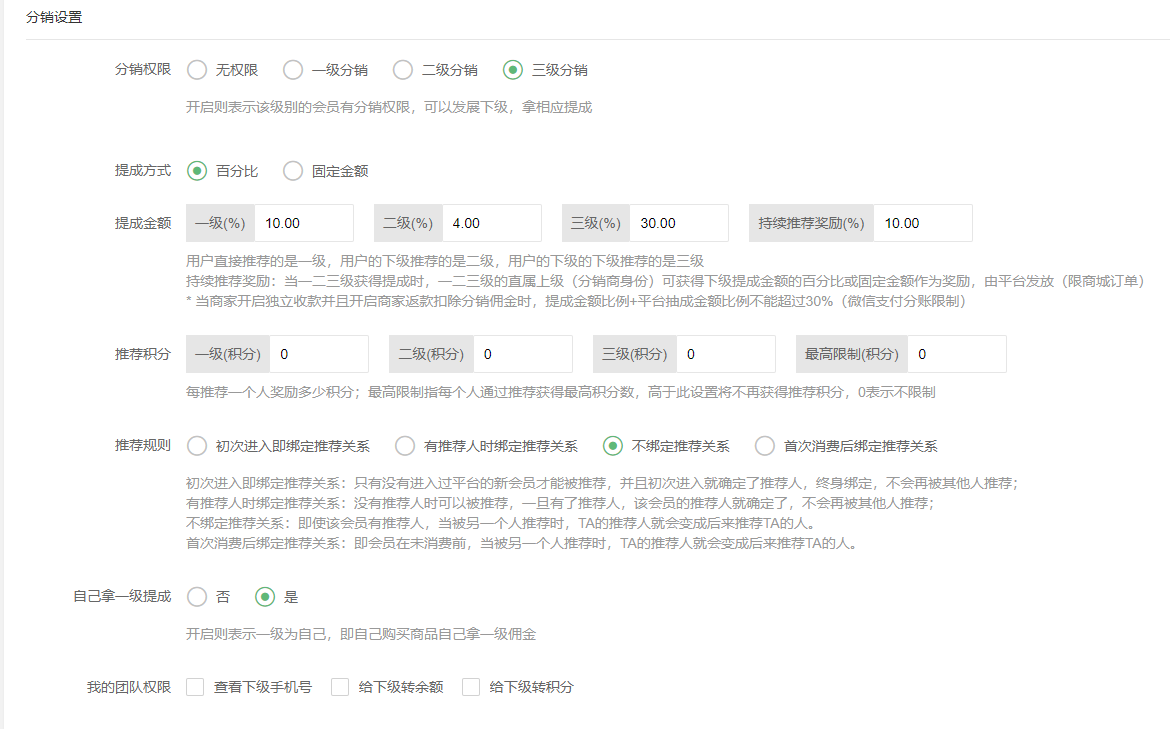This screenshot has width=1170, height=729.
Task: Select the 无权限 radio button
Action: point(197,70)
